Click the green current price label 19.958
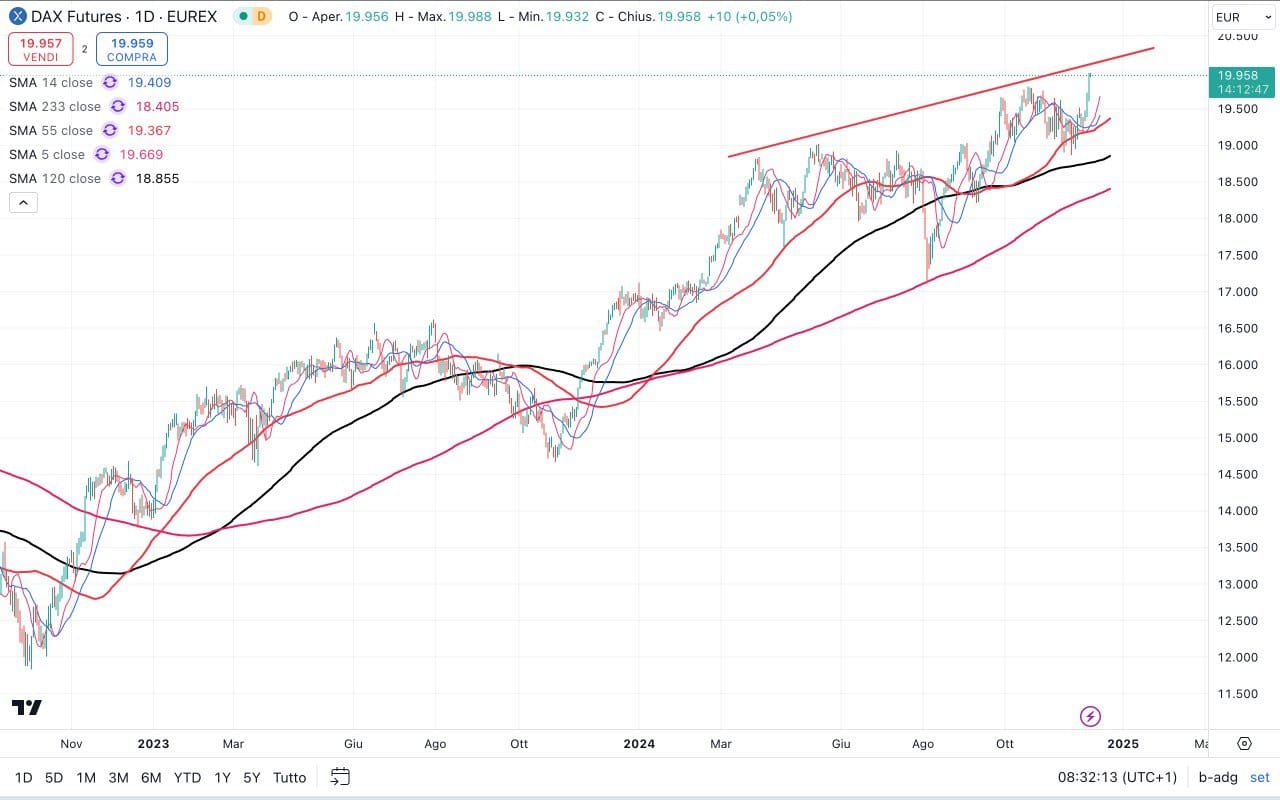1280x800 pixels. [1241, 81]
